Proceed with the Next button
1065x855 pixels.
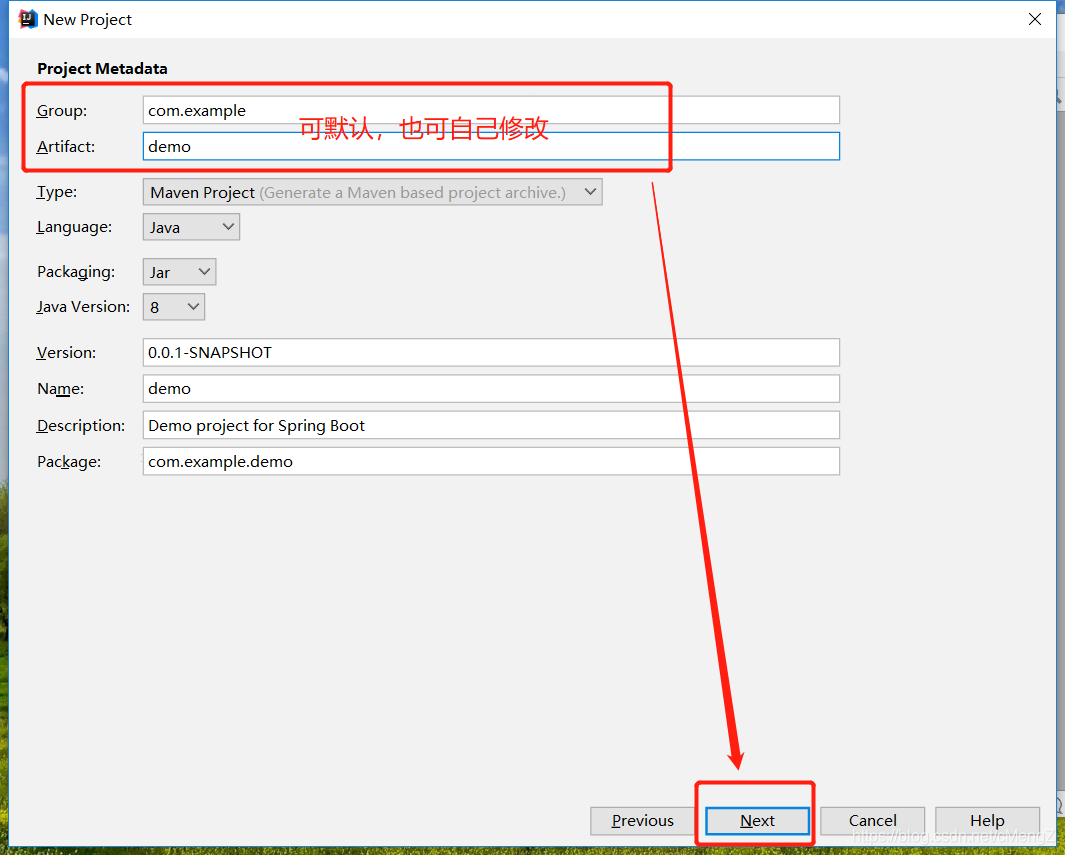pyautogui.click(x=757, y=820)
